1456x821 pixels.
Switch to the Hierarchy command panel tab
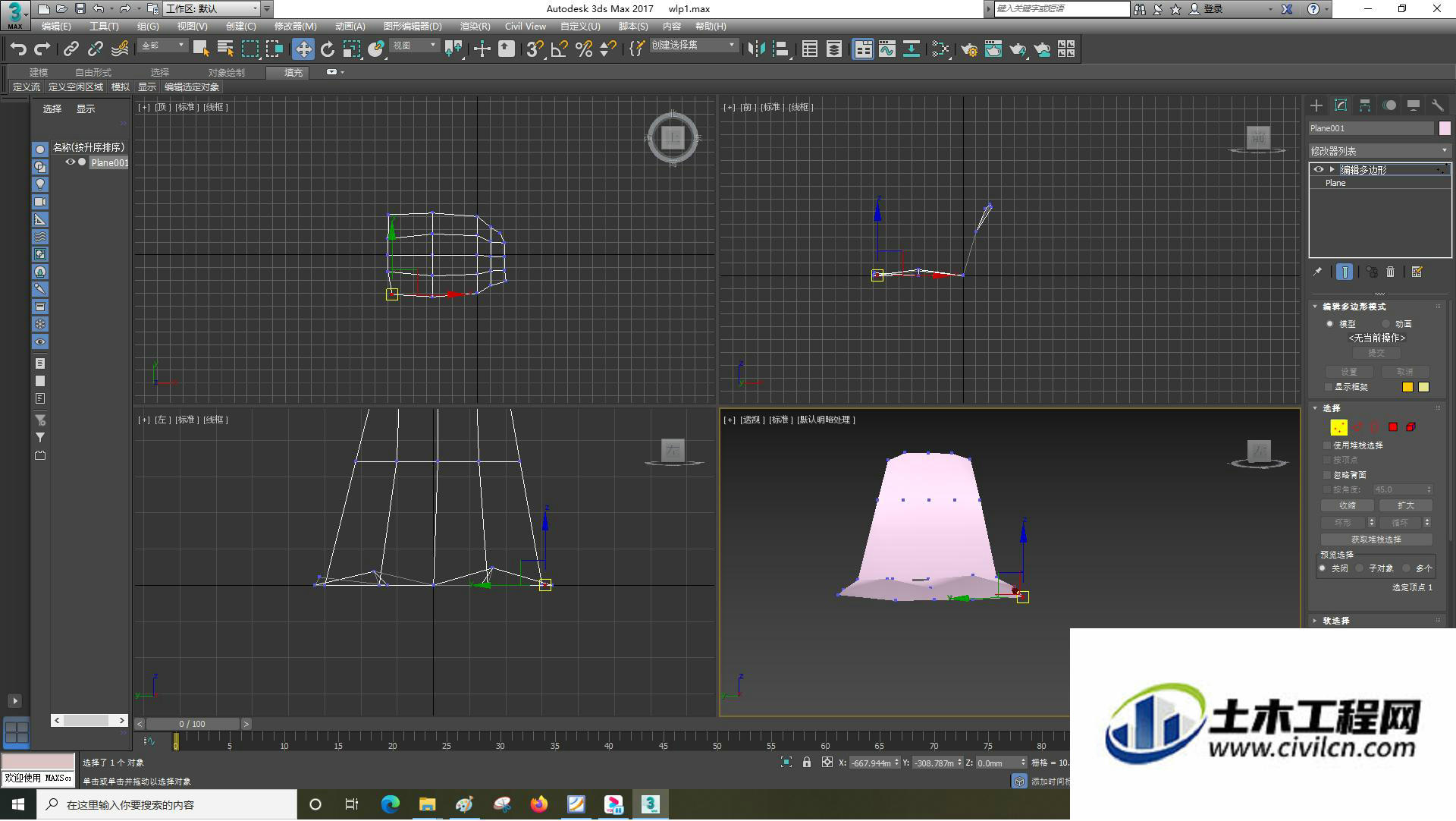click(1365, 105)
